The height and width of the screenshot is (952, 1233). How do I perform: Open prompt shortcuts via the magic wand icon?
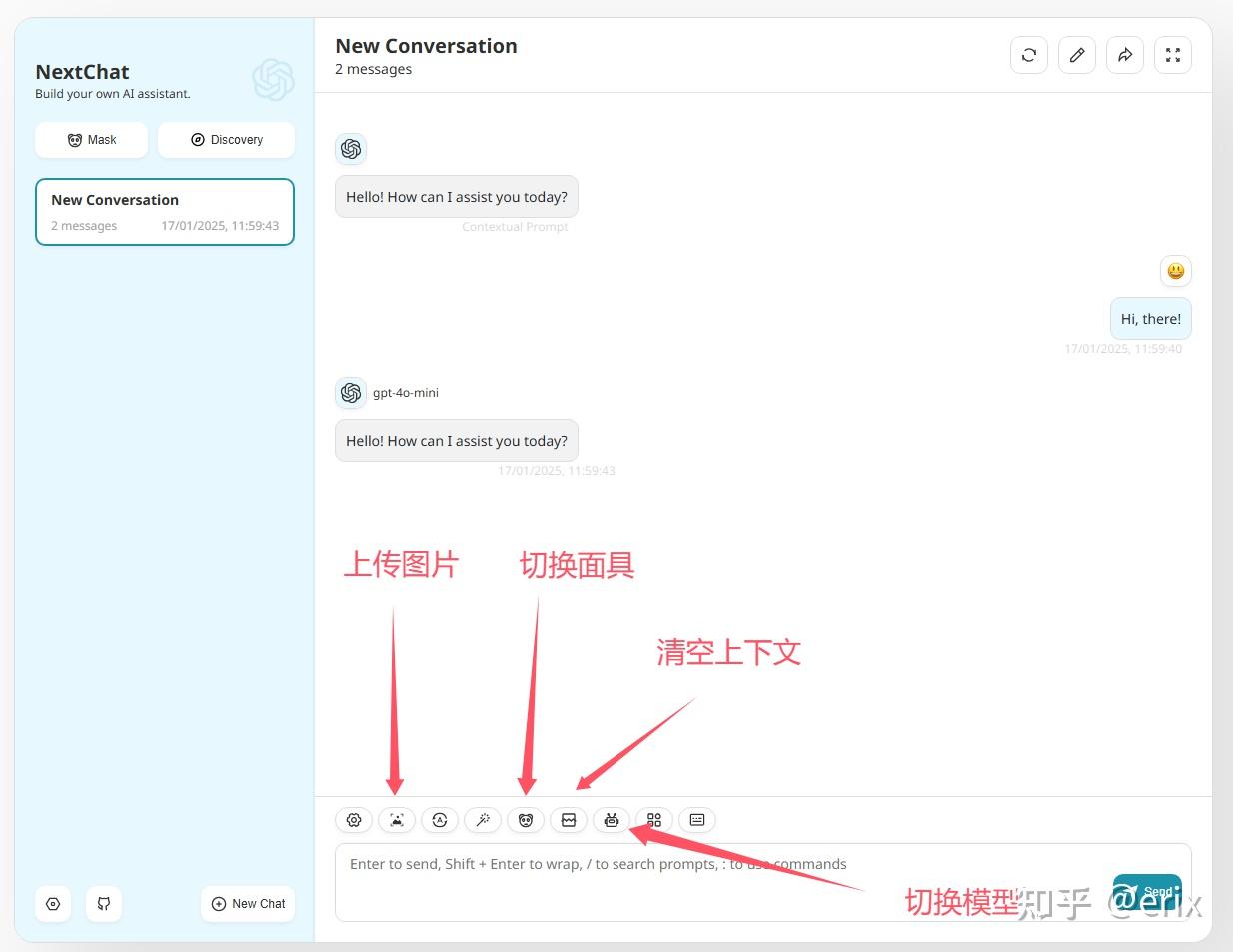point(483,819)
